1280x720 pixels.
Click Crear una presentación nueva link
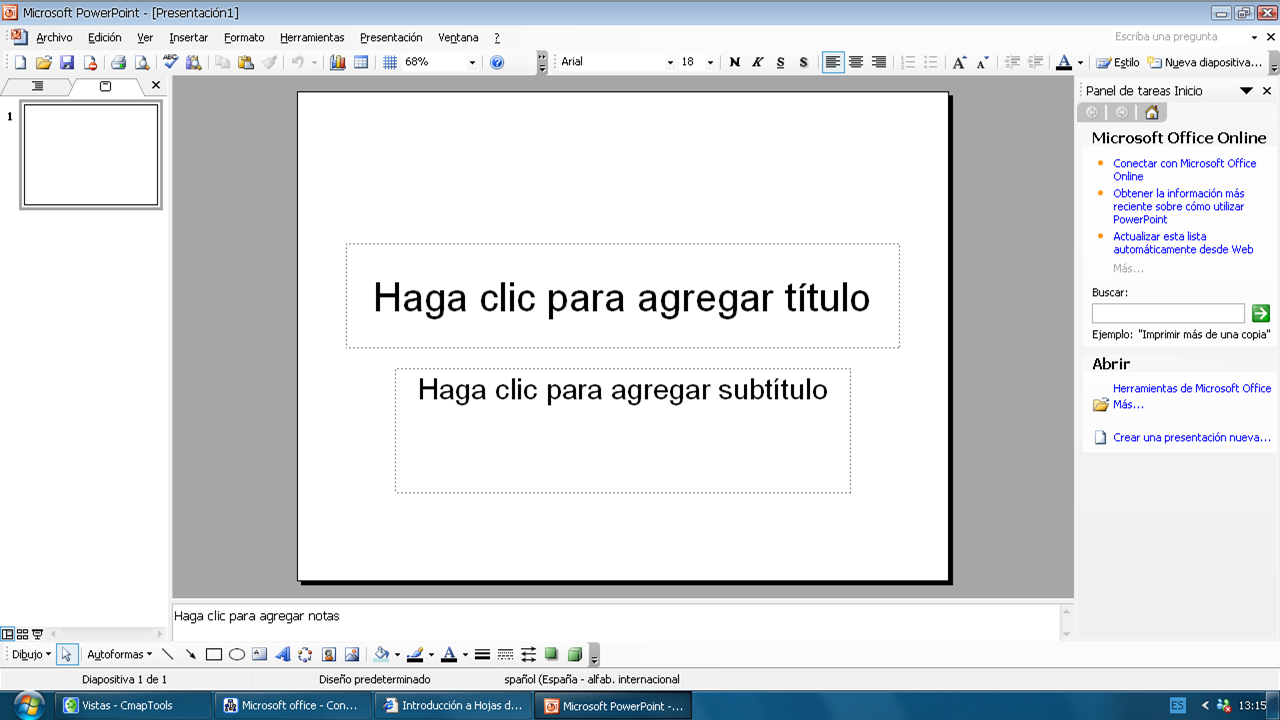(1192, 438)
